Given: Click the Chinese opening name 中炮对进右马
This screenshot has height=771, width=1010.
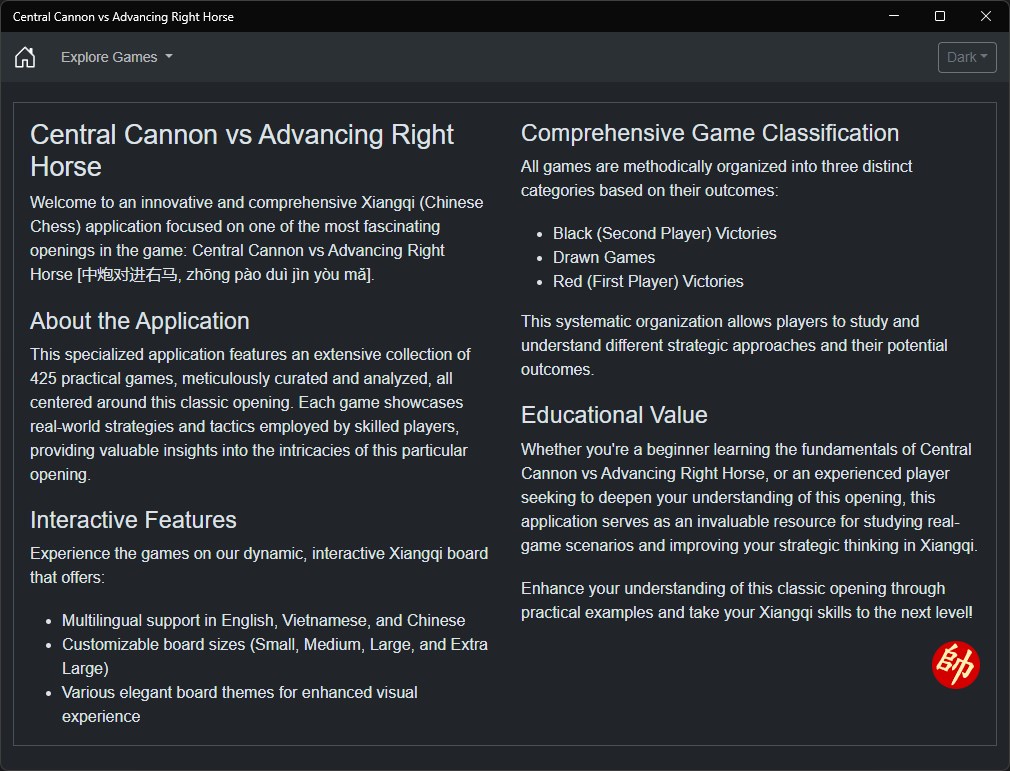Looking at the screenshot, I should [129, 275].
